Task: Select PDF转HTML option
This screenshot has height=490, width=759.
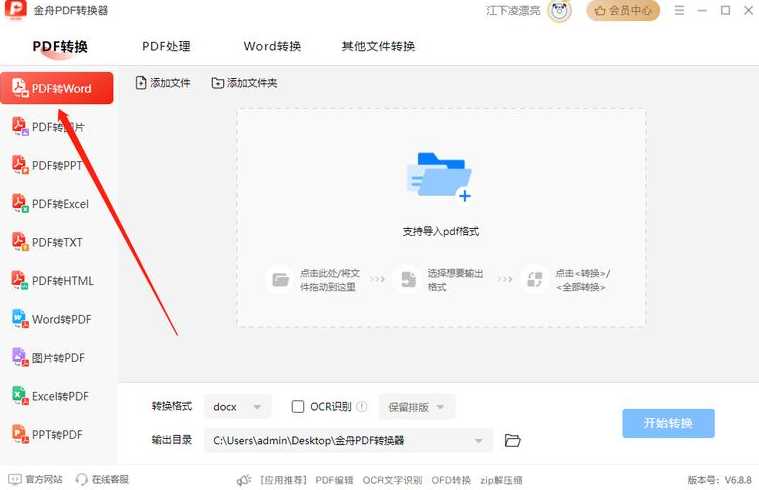Action: point(53,280)
